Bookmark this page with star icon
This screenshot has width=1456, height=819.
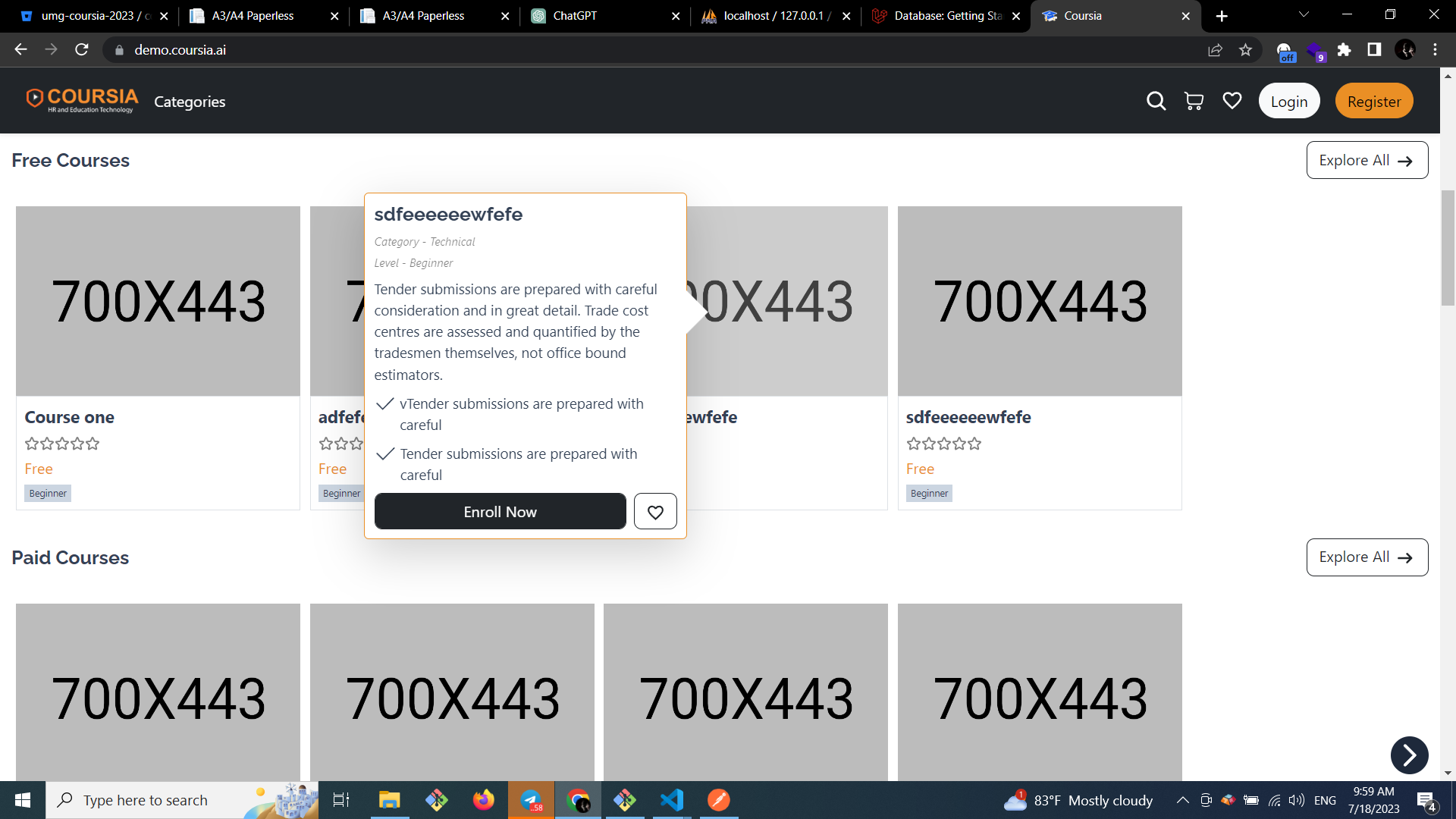tap(1245, 50)
